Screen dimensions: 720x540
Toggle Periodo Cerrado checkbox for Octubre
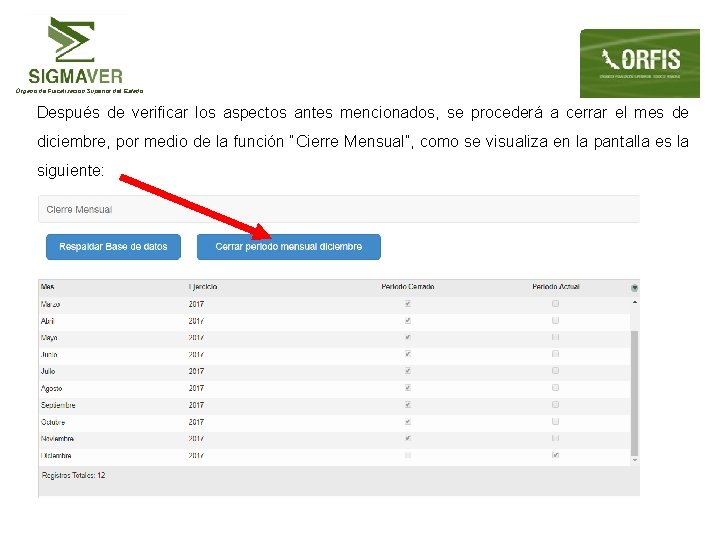[408, 422]
